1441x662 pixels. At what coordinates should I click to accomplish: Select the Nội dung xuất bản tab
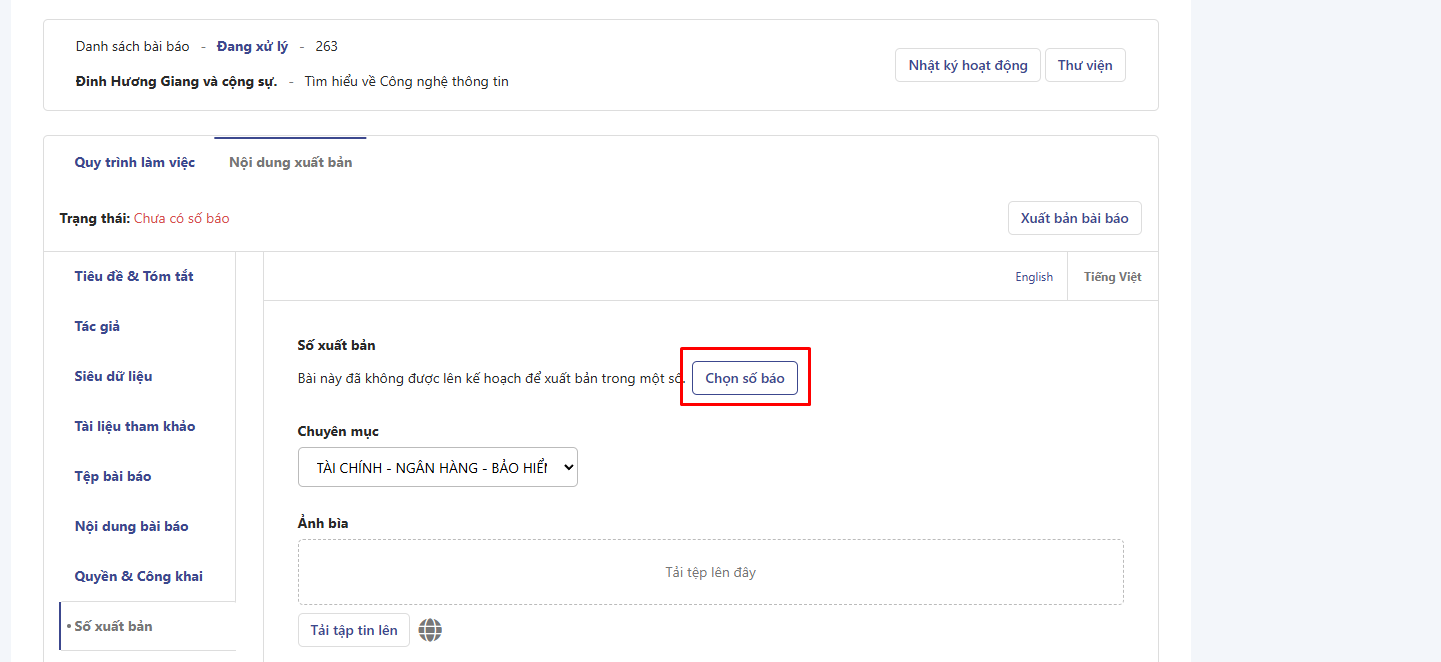click(290, 162)
